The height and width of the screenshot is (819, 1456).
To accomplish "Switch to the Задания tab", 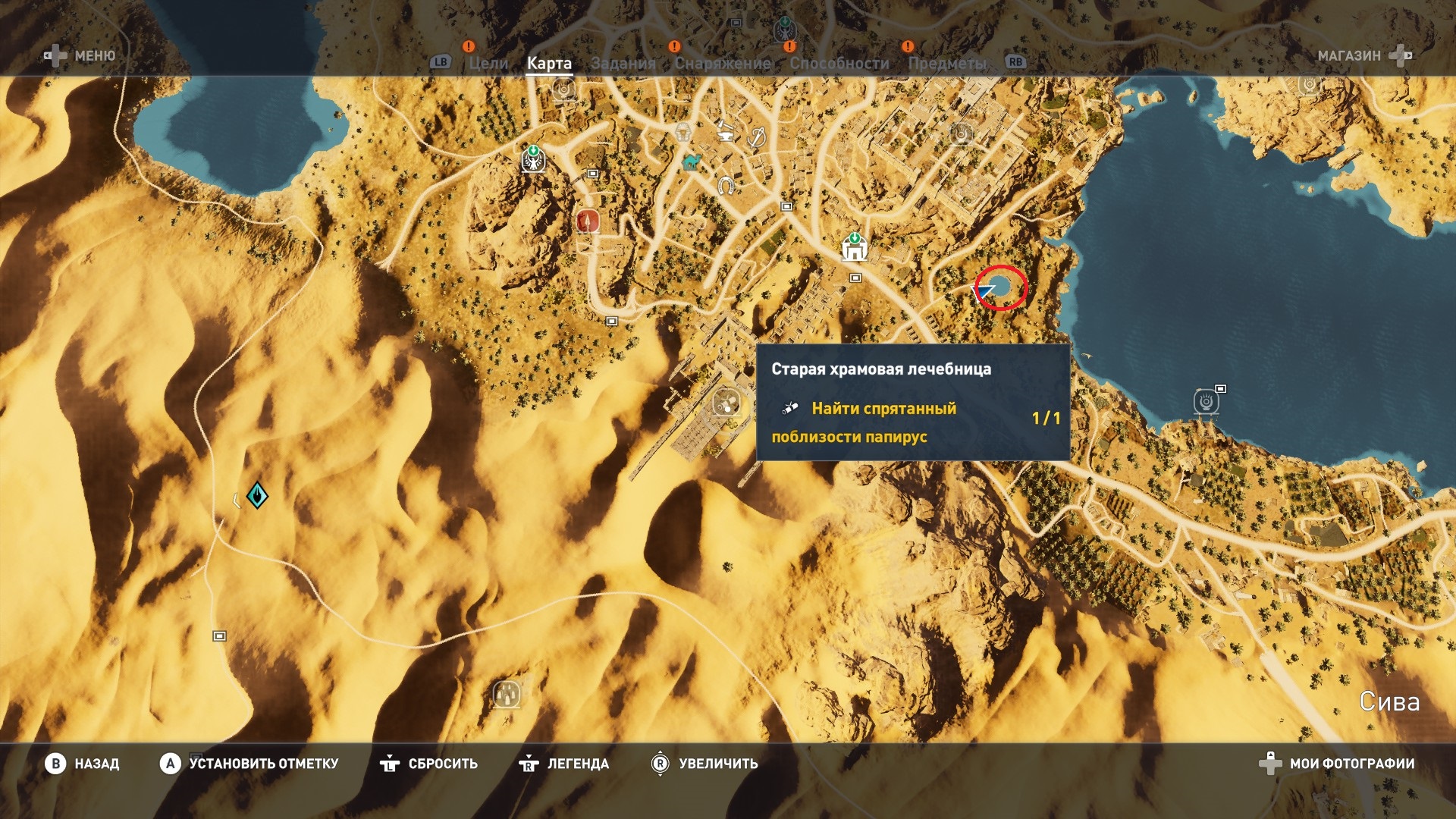I will point(623,64).
